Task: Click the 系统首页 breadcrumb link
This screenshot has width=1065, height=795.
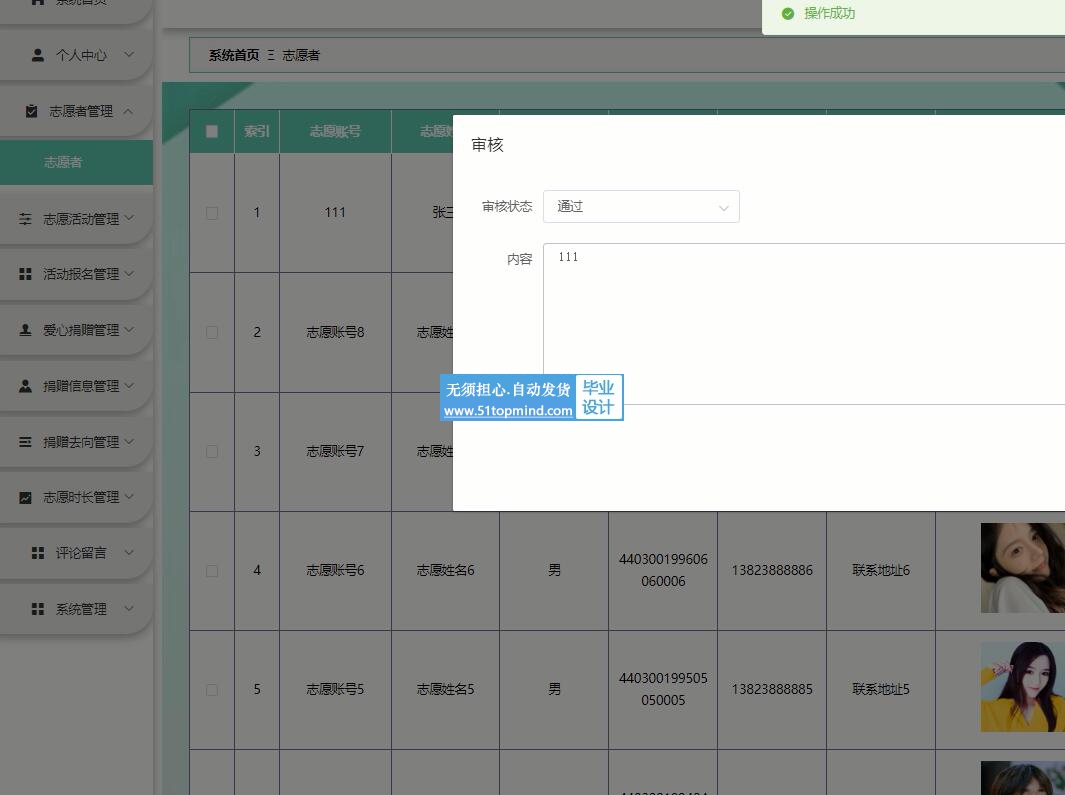Action: click(x=234, y=55)
